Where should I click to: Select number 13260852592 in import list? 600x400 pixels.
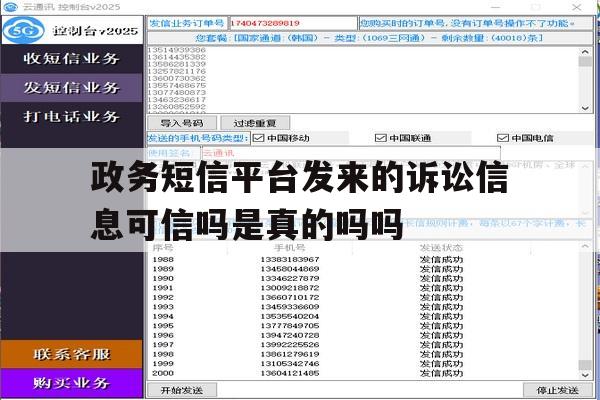pyautogui.click(x=176, y=106)
